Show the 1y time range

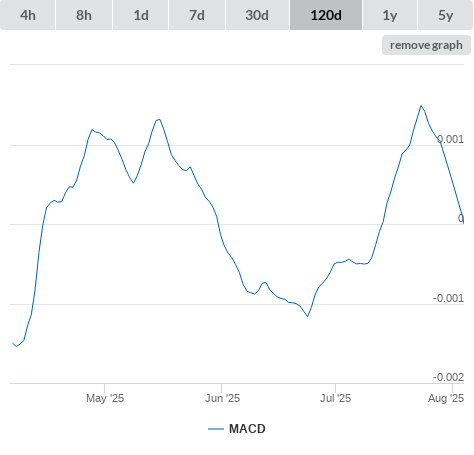(x=390, y=15)
